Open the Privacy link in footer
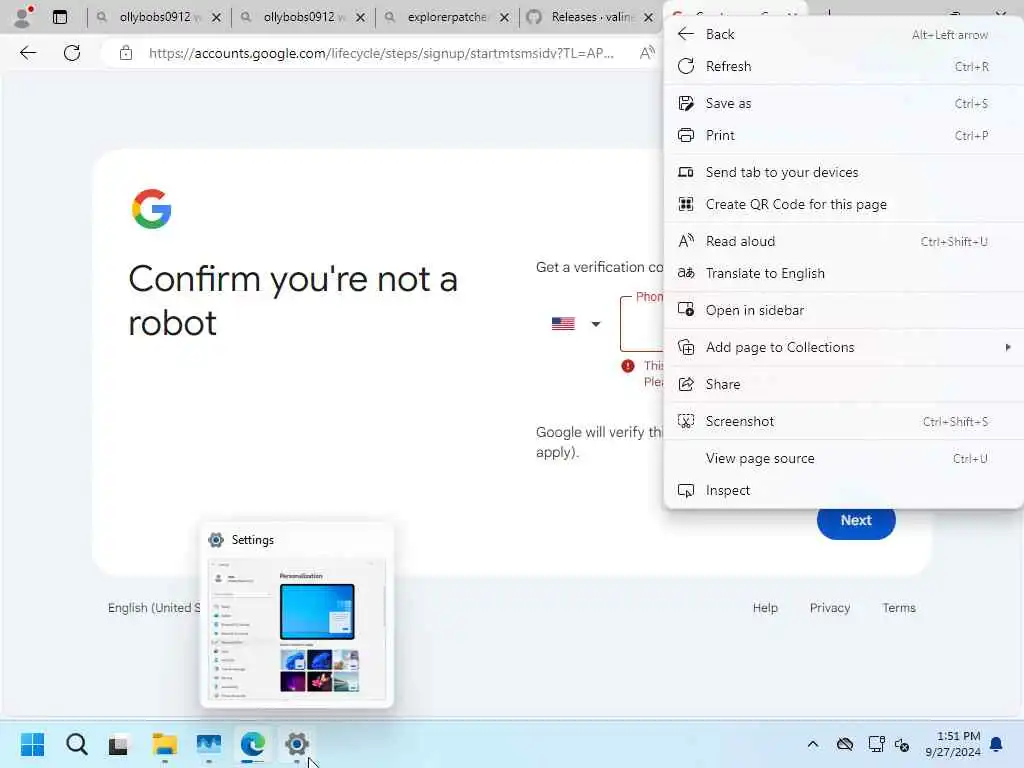 coord(829,608)
